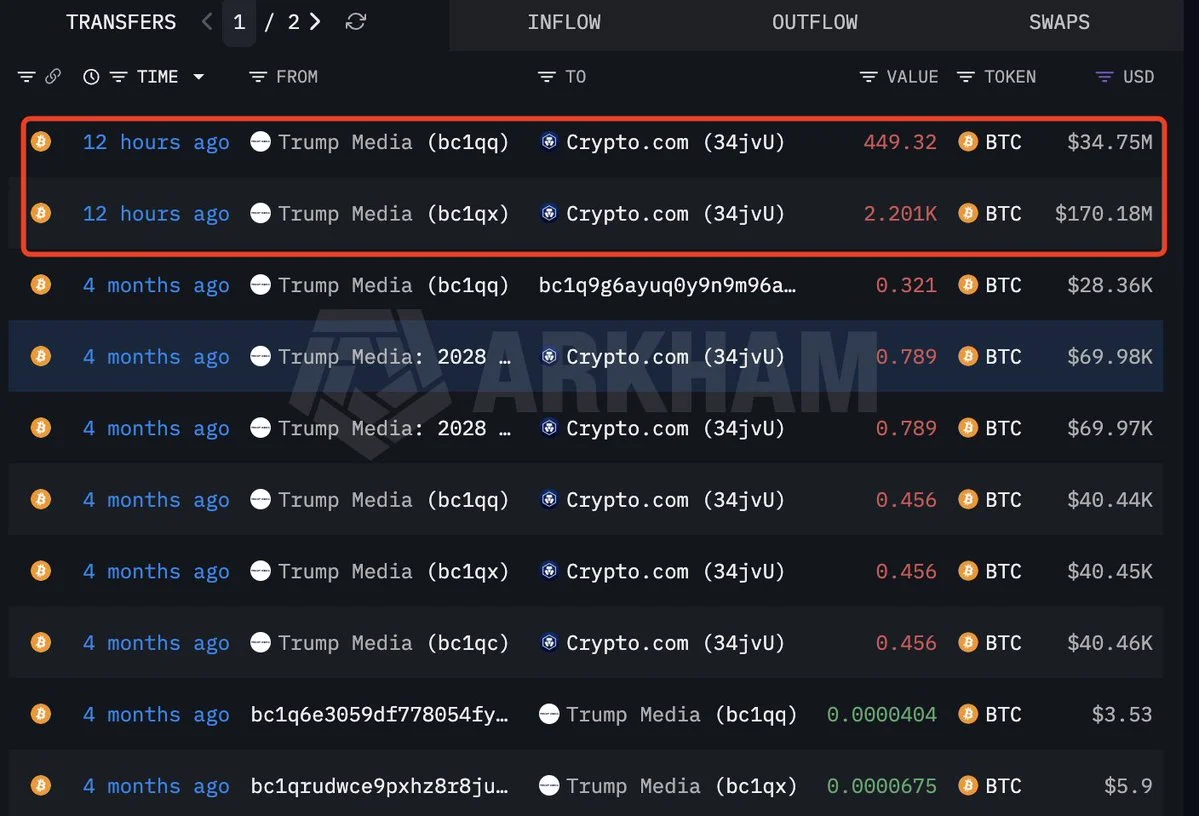Open sender address bc1q6e3059df778054fy…
This screenshot has width=1199, height=816.
click(379, 714)
